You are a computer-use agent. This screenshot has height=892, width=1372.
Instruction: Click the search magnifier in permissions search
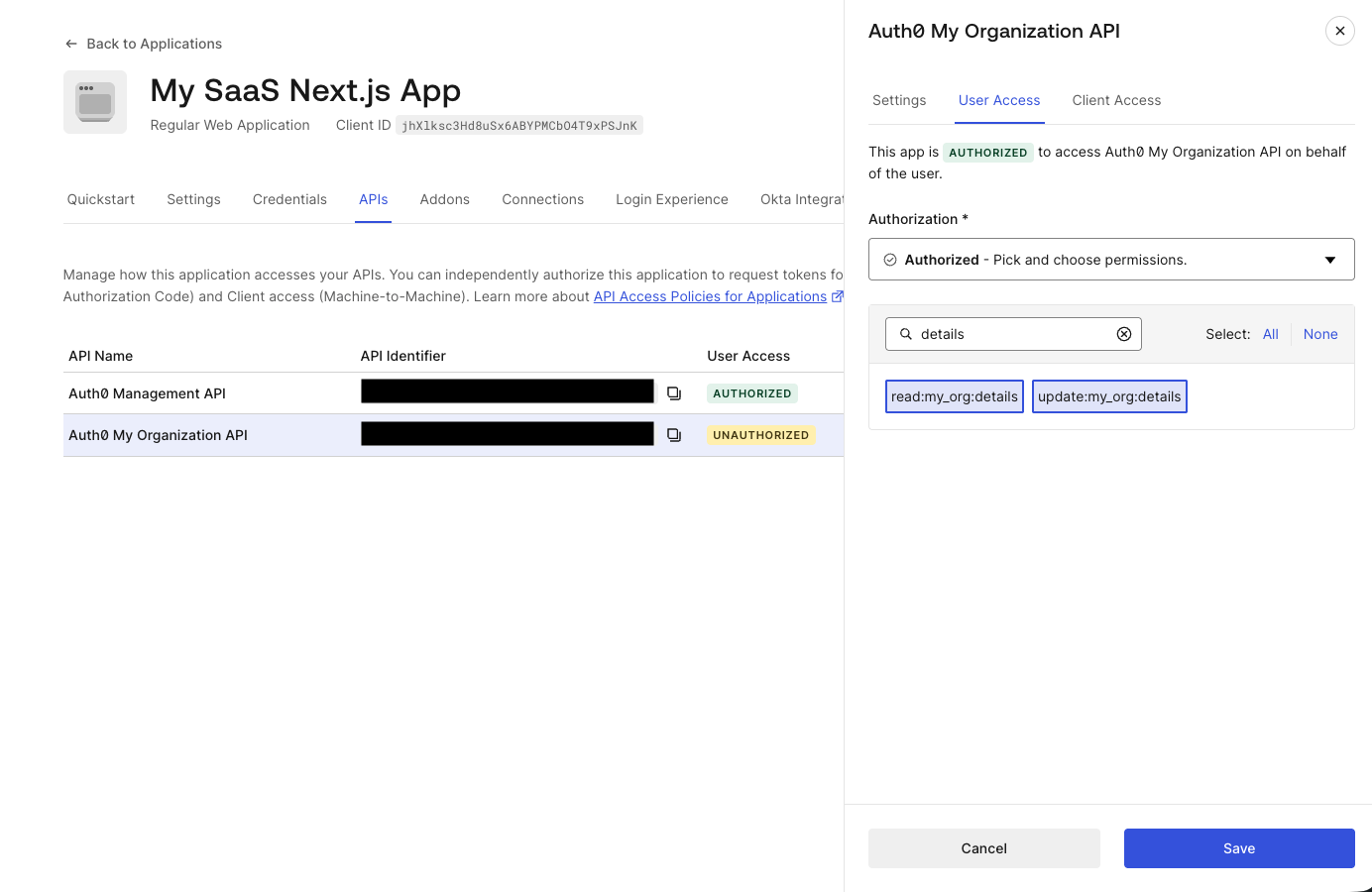[x=905, y=334]
